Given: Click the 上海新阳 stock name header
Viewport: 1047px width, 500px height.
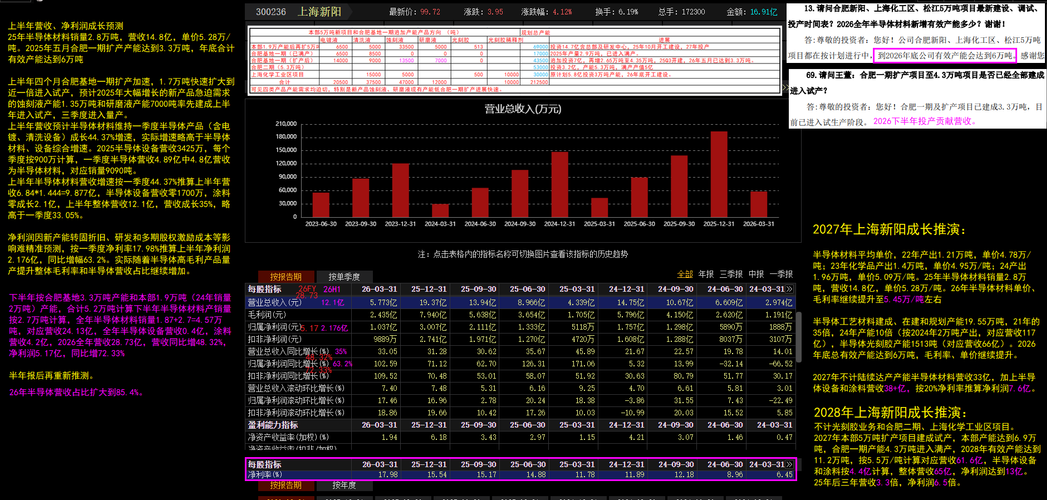Looking at the screenshot, I should tap(321, 12).
